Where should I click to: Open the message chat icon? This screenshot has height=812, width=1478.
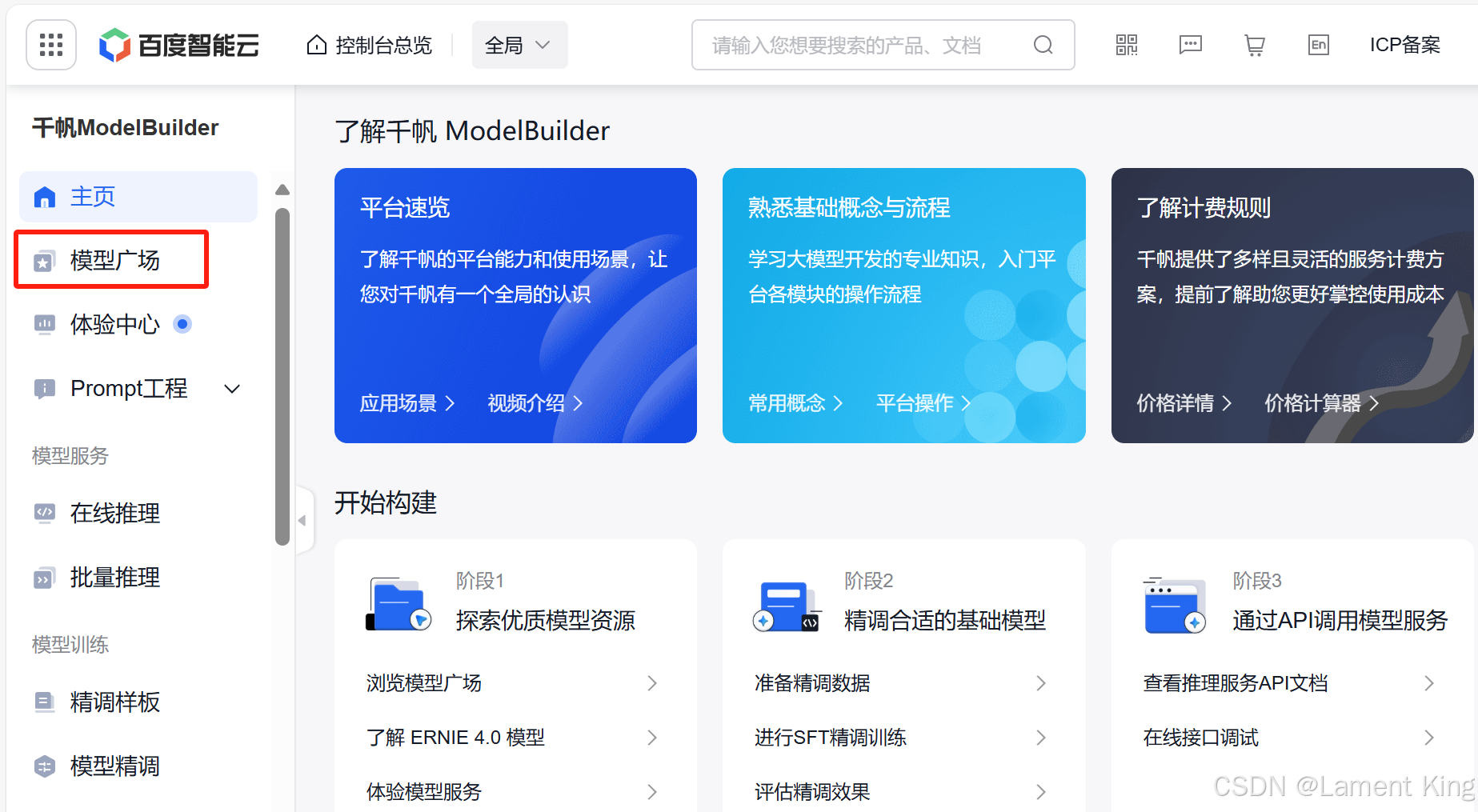[x=1191, y=45]
